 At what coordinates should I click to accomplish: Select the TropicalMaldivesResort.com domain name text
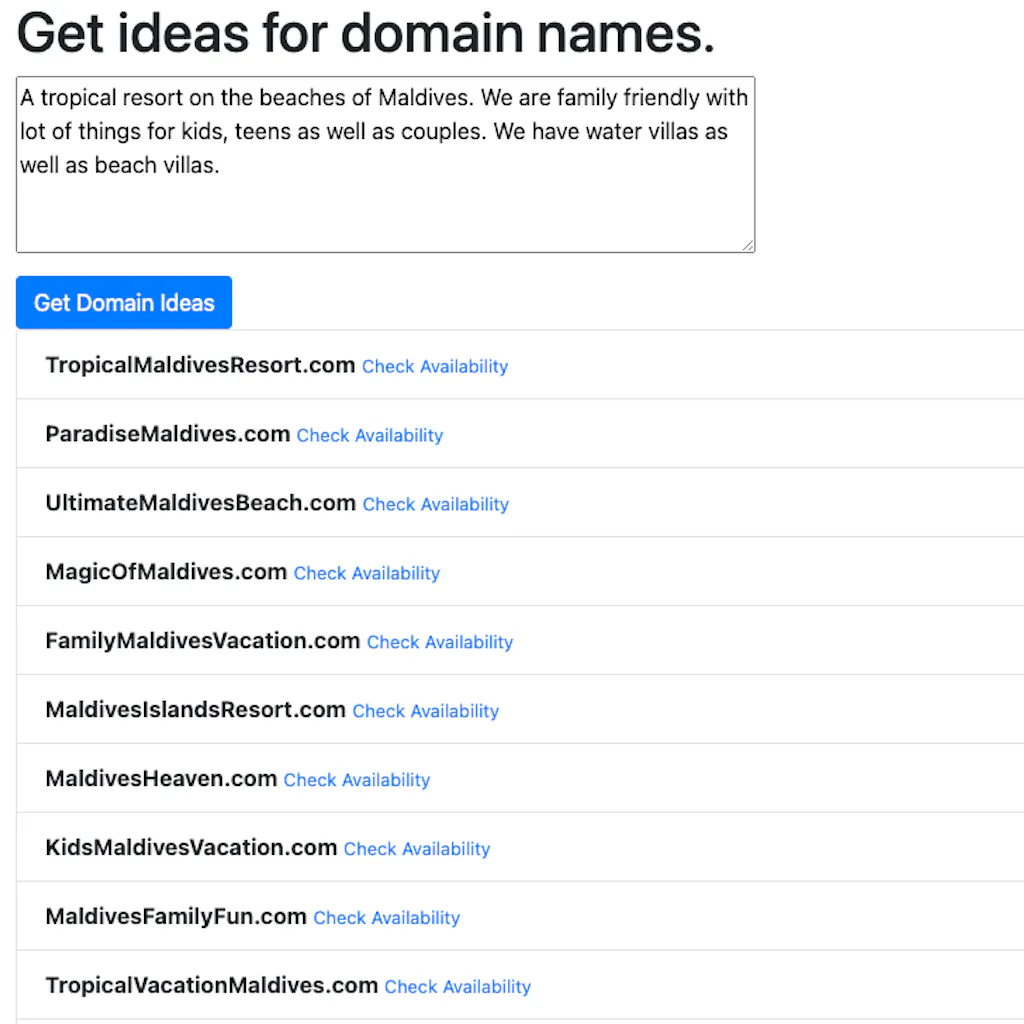pyautogui.click(x=199, y=365)
